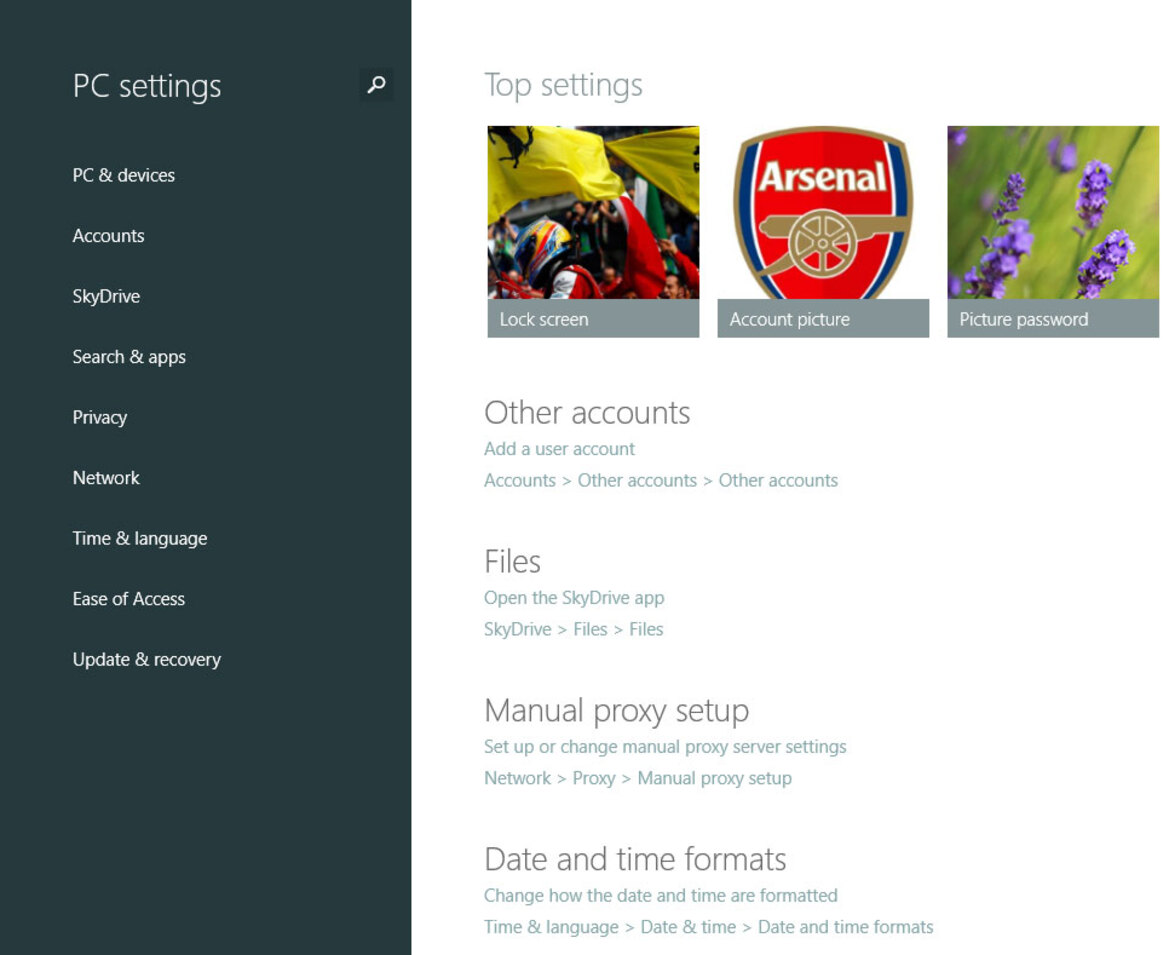Click the search magnifier icon

tap(376, 84)
